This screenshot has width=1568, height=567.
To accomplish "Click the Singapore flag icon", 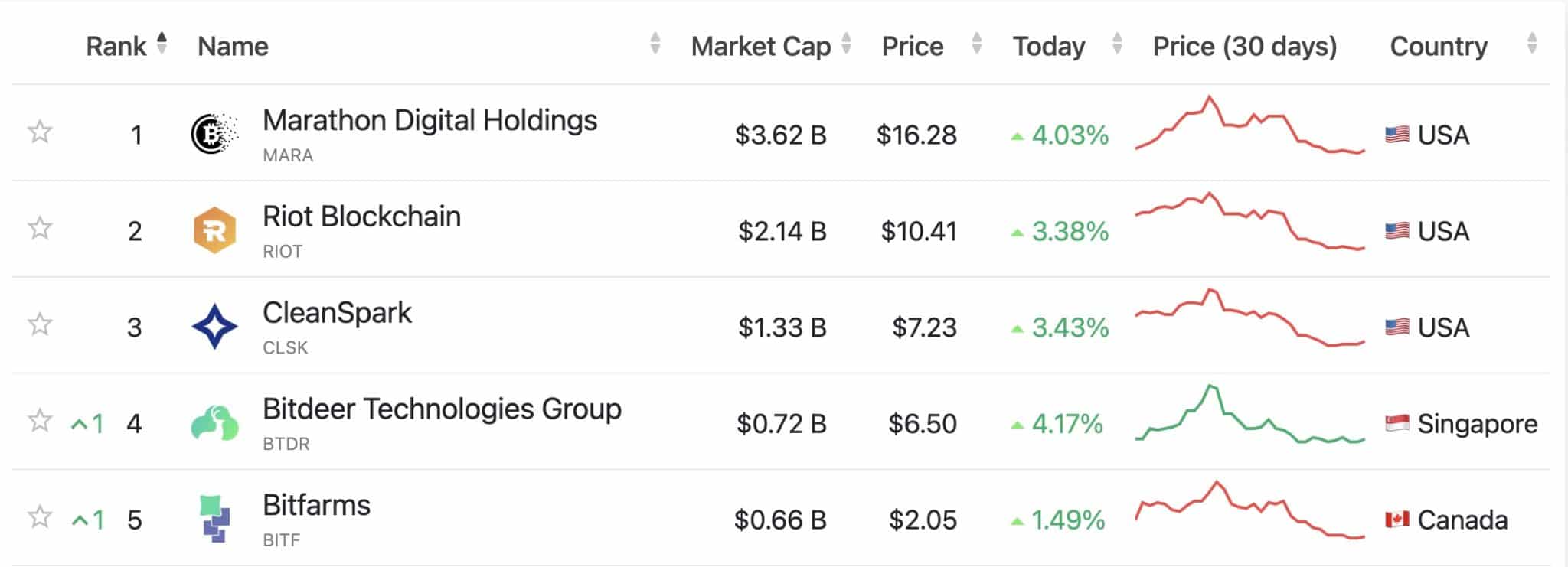I will pos(1397,423).
